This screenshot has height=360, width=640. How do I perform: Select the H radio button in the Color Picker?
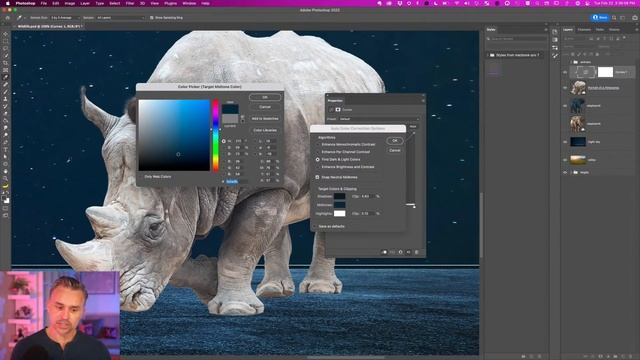[x=224, y=141]
